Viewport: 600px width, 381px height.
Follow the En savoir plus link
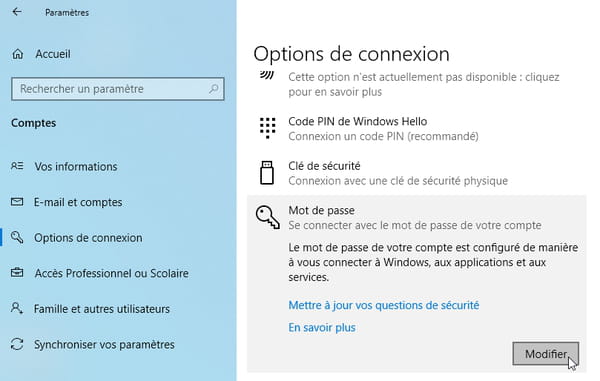(x=322, y=327)
